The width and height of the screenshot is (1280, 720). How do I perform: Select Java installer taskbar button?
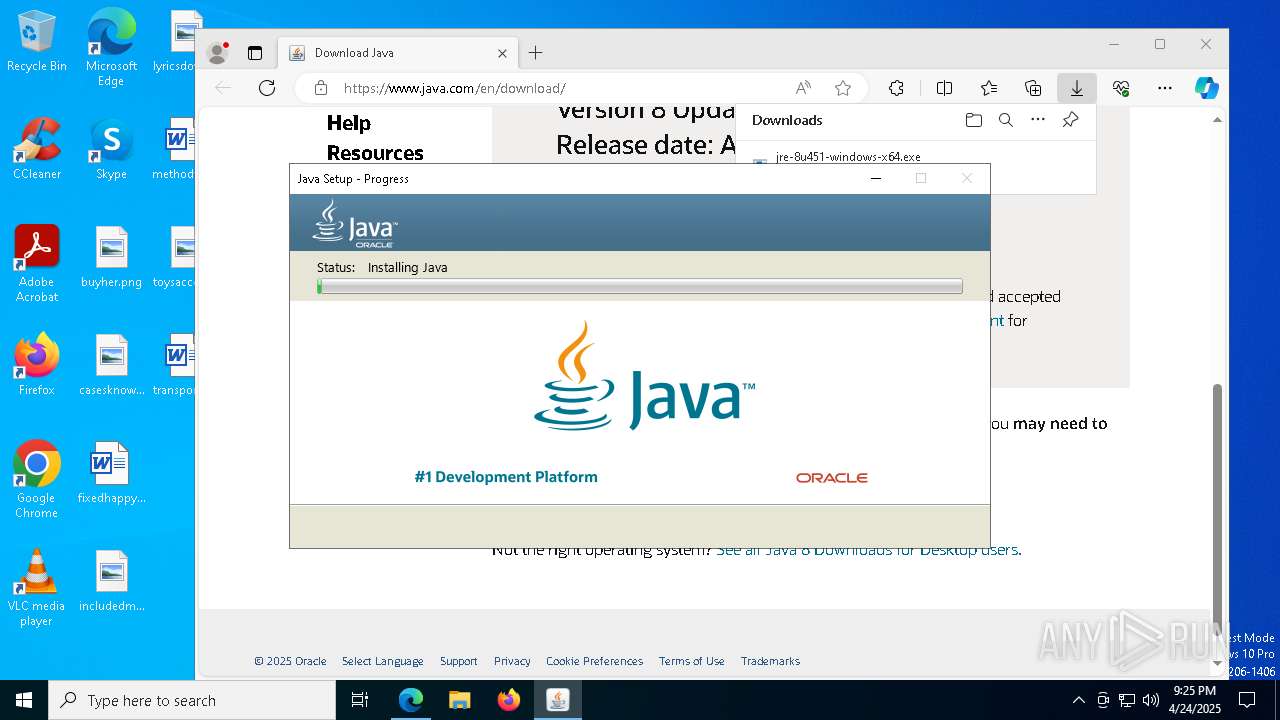click(x=558, y=700)
